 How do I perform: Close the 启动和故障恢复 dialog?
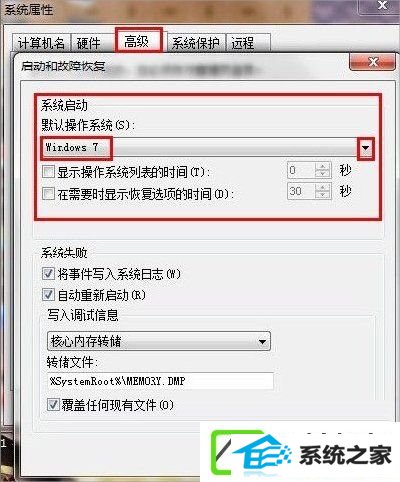[x=373, y=62]
